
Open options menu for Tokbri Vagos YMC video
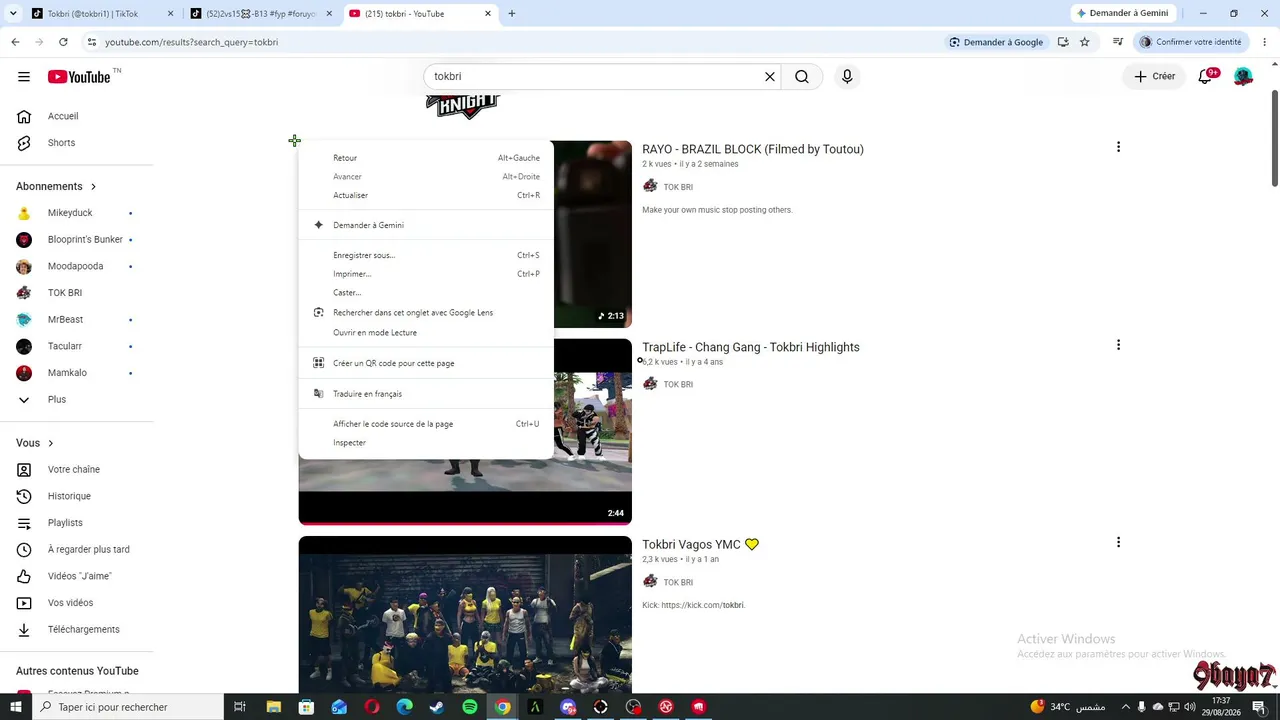1118,542
